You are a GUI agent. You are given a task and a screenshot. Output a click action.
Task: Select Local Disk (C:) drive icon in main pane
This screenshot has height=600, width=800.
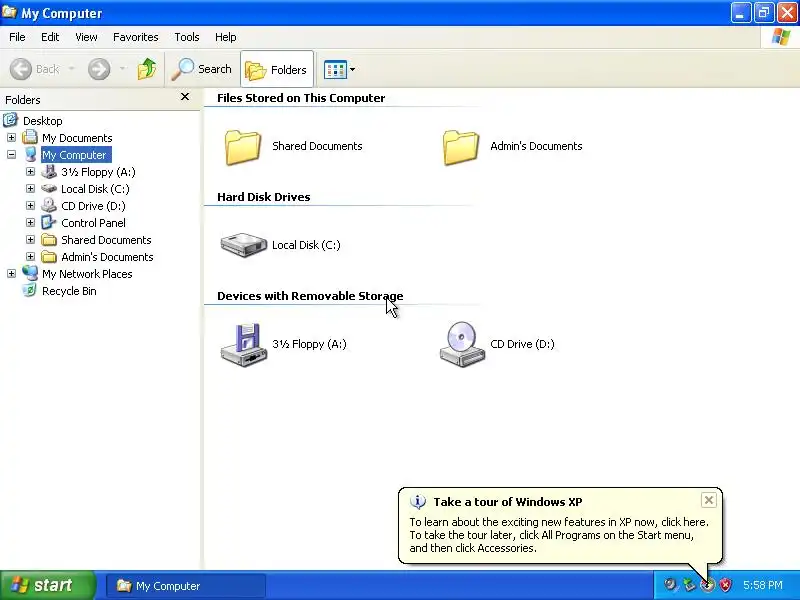(244, 245)
